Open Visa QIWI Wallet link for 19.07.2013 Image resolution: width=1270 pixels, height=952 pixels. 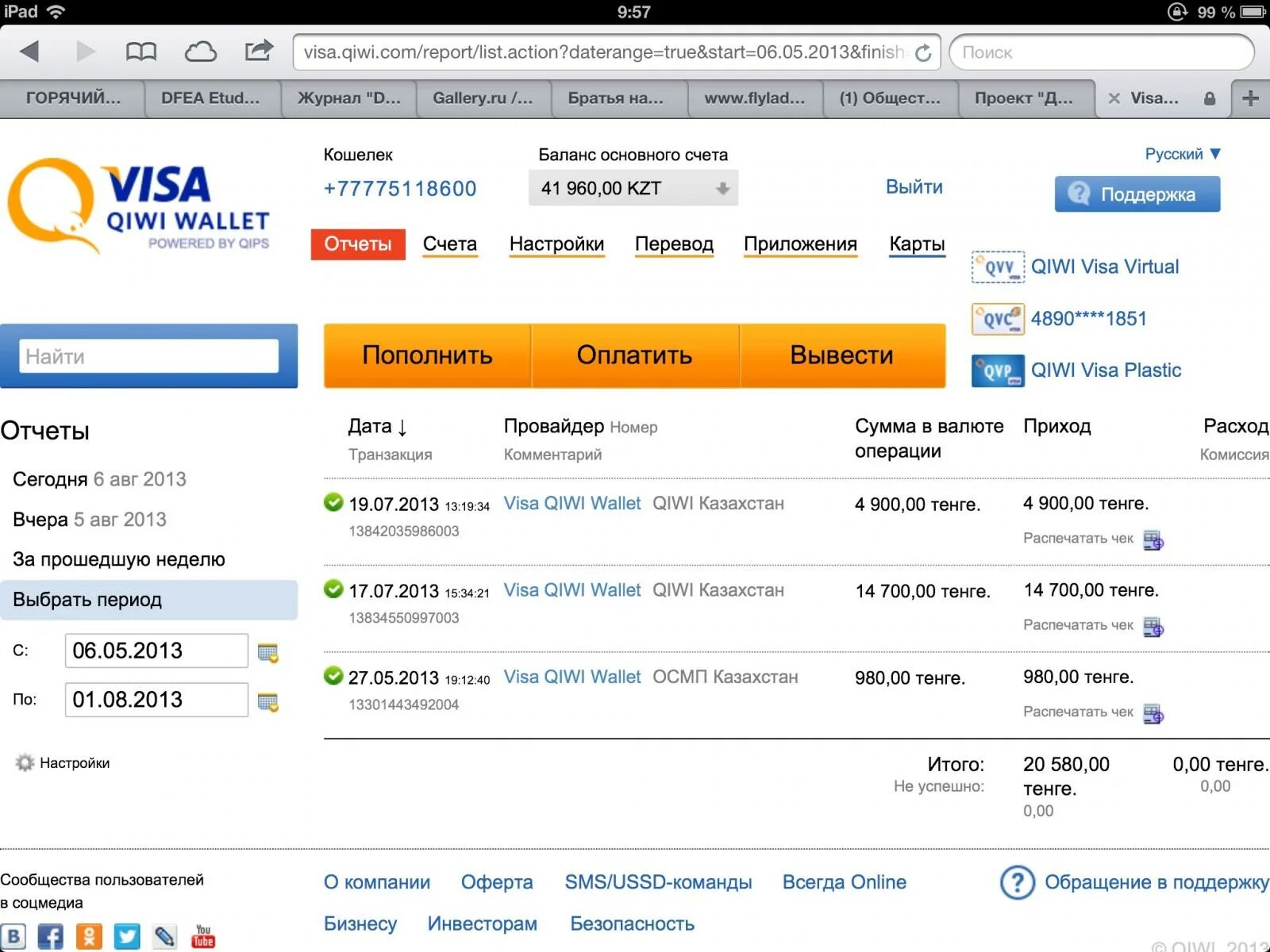click(x=572, y=504)
